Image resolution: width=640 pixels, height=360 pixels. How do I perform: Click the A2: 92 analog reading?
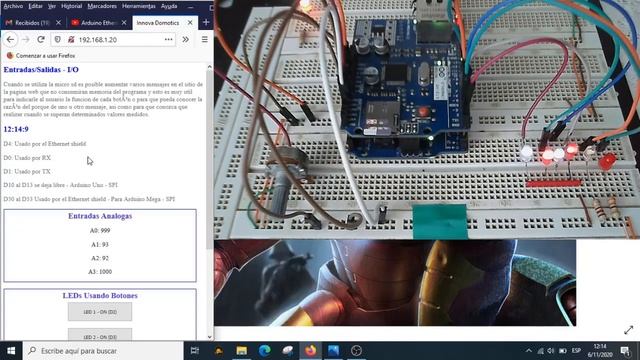pyautogui.click(x=100, y=258)
